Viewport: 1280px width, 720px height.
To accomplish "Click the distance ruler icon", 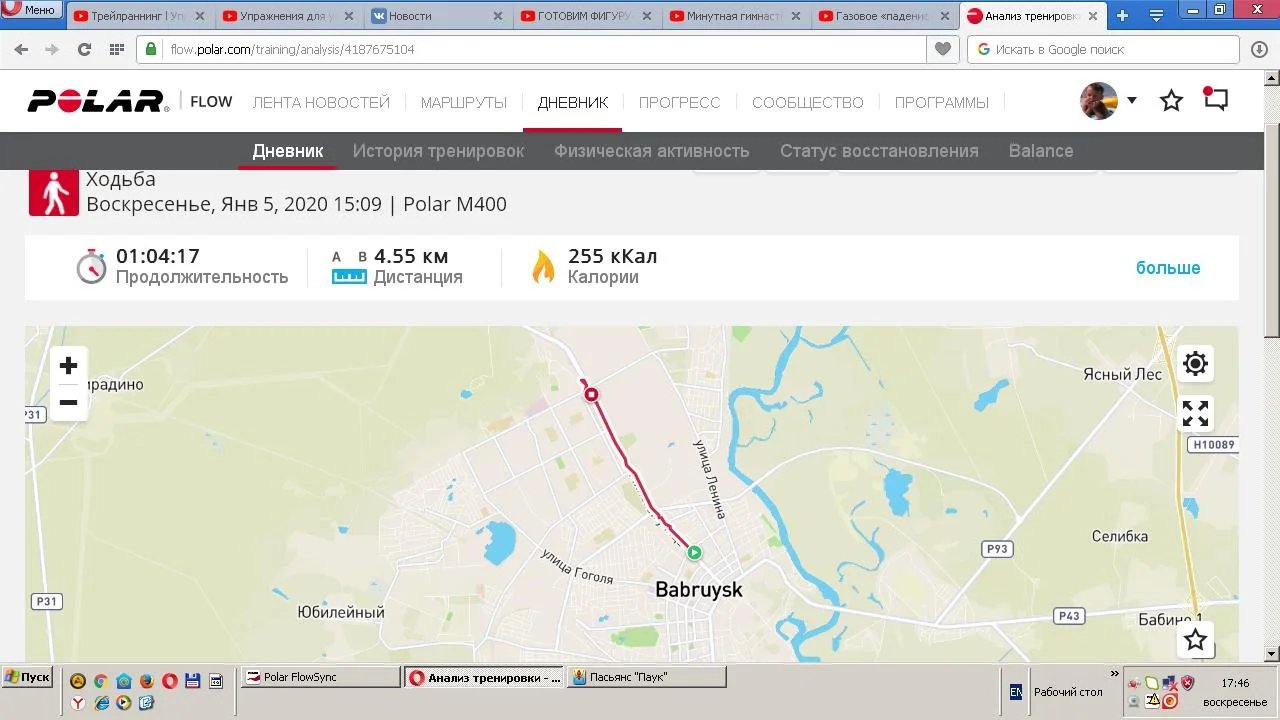I will click(349, 276).
